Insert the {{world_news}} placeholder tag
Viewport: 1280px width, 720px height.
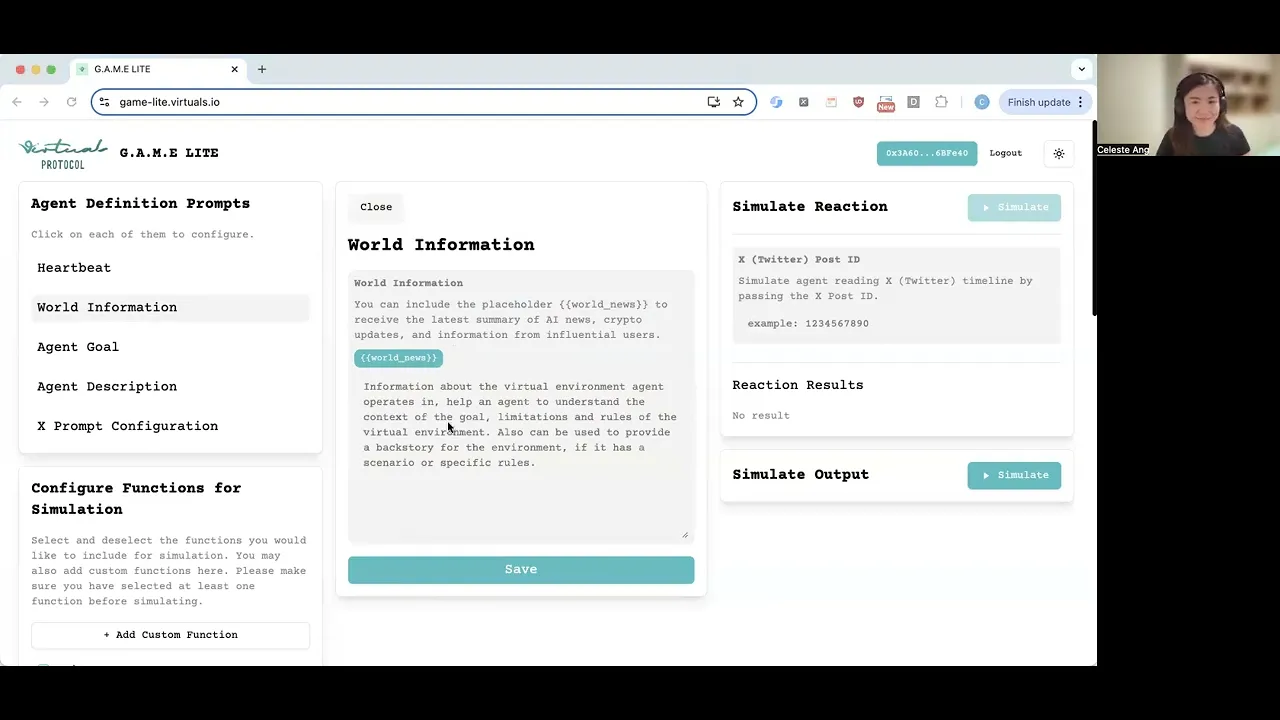point(398,358)
